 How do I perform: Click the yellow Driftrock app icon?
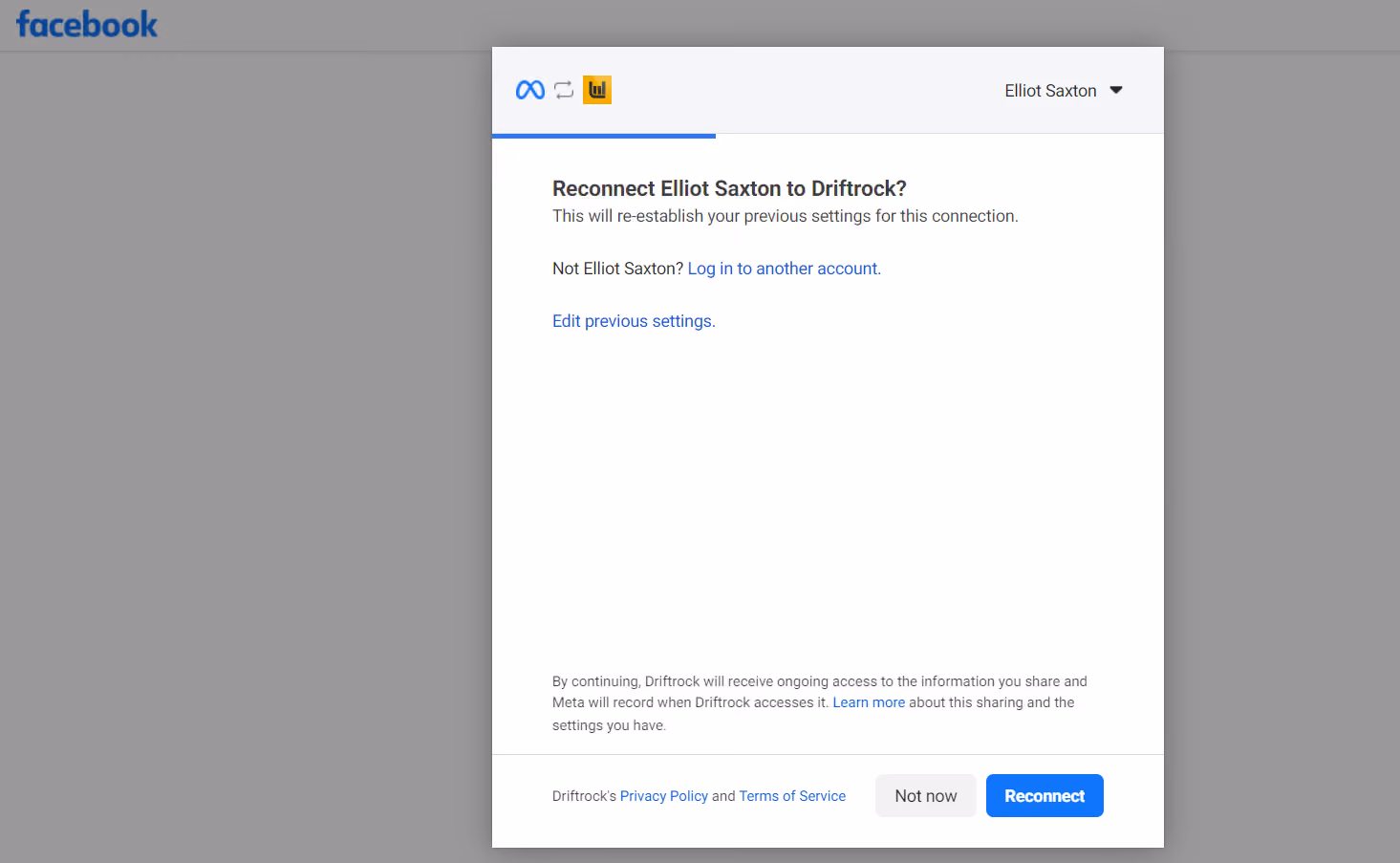click(597, 90)
